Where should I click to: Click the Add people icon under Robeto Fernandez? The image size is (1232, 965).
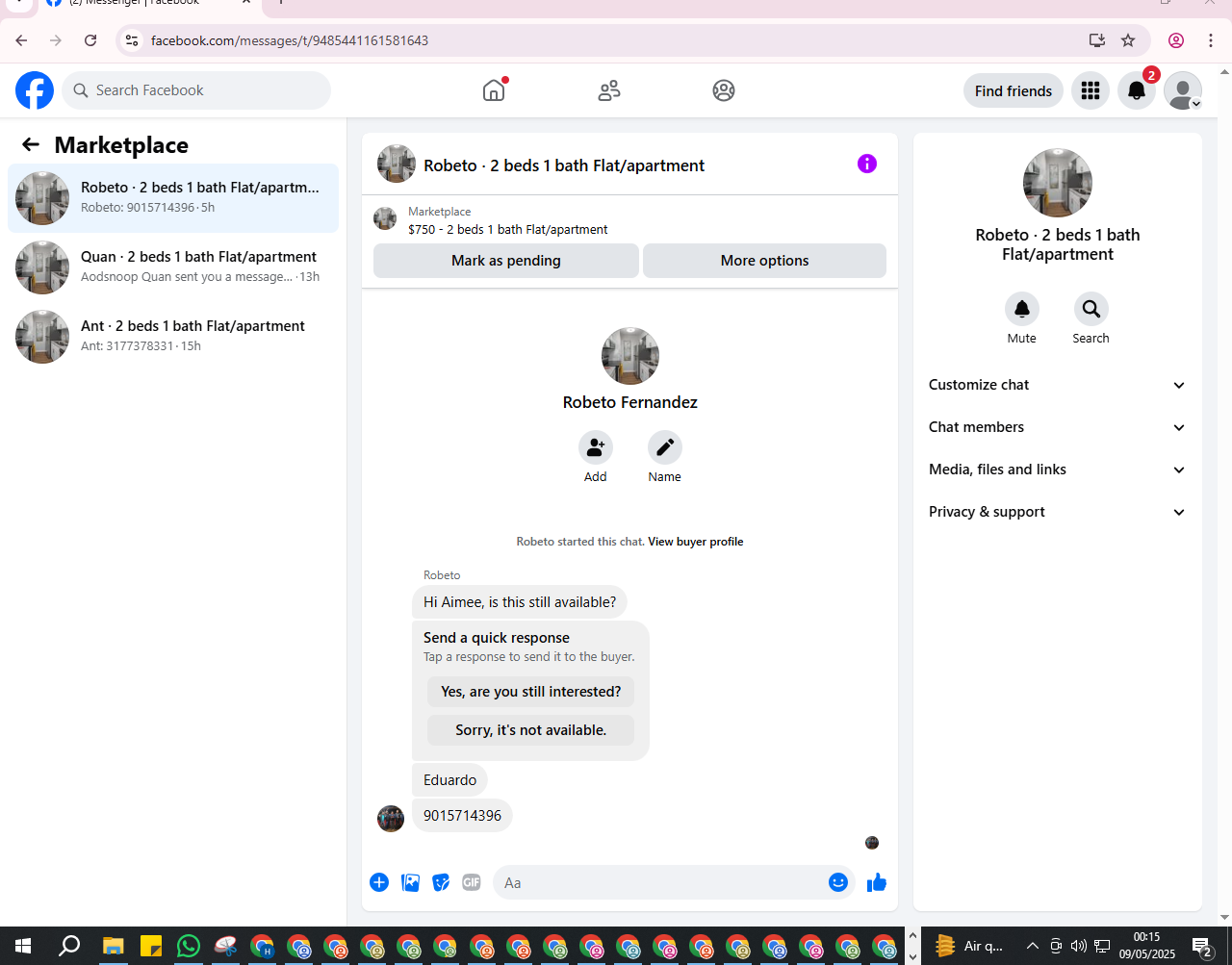pyautogui.click(x=596, y=447)
